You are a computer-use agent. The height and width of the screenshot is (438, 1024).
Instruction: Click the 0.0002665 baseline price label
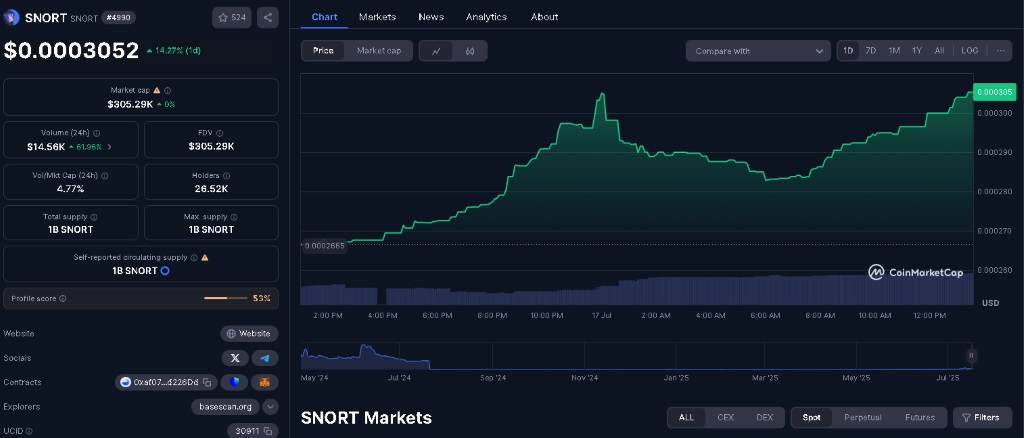click(324, 246)
